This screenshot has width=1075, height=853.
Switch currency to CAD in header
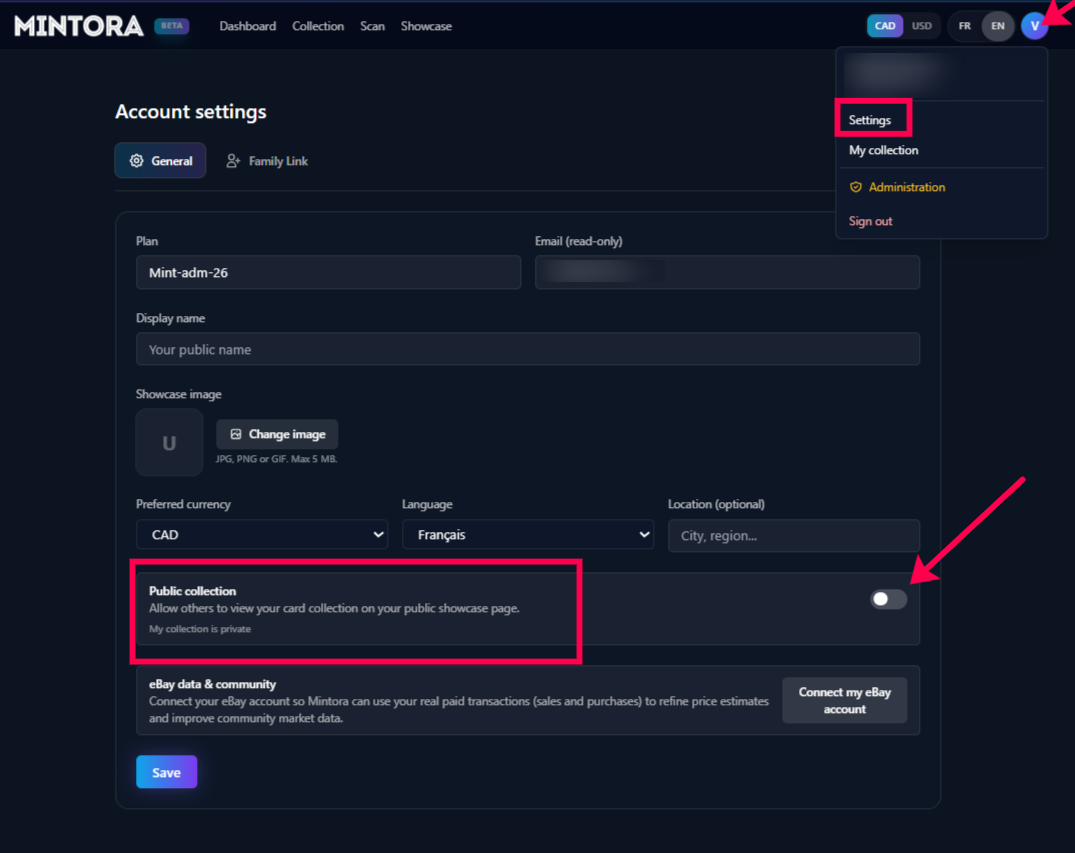pyautogui.click(x=885, y=26)
